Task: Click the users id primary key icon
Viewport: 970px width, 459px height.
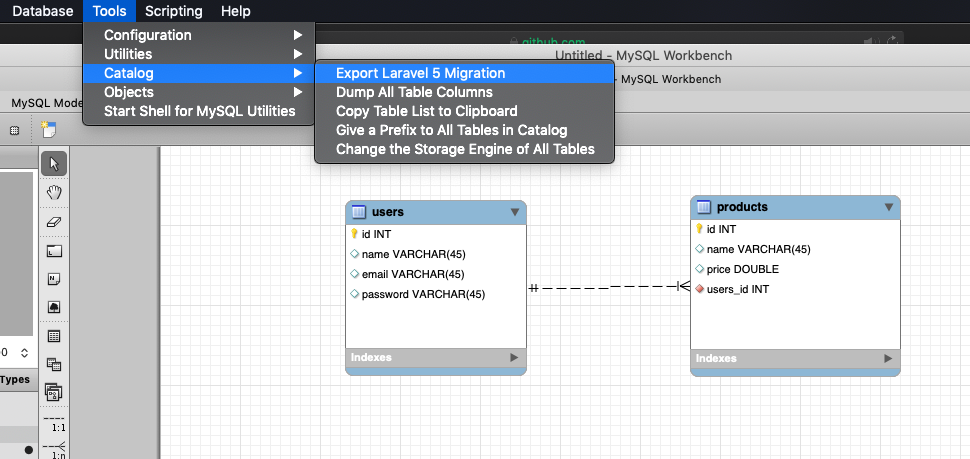Action: pos(354,234)
